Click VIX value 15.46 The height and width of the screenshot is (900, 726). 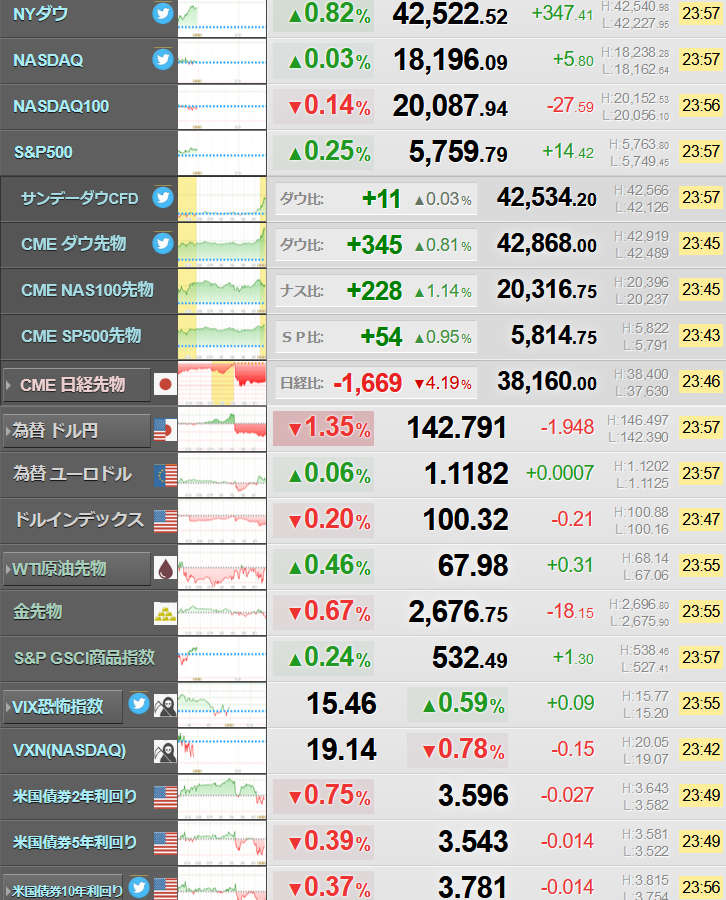point(341,704)
